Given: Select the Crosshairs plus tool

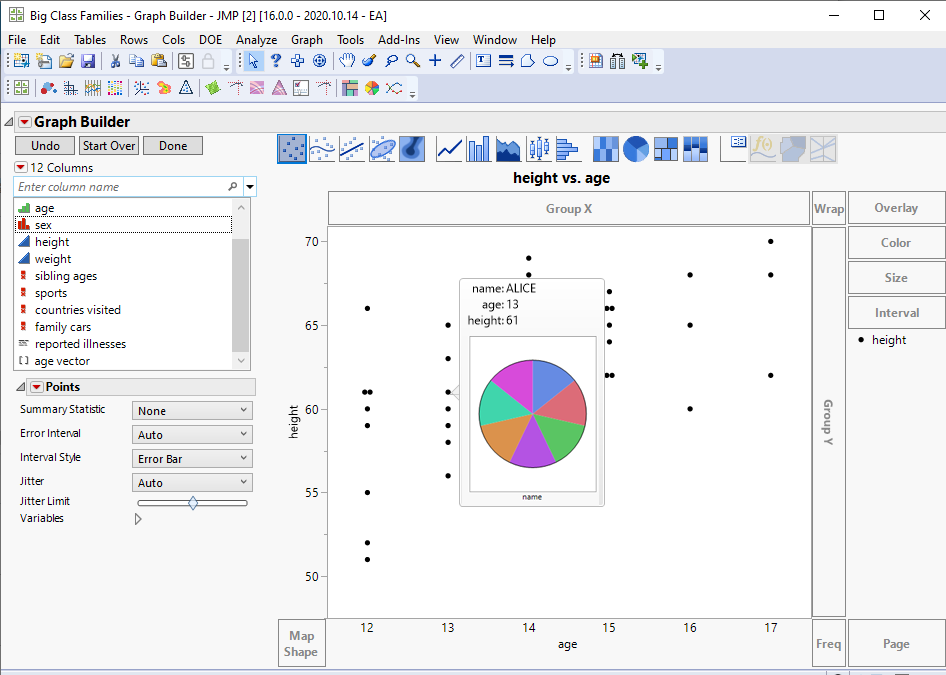Looking at the screenshot, I should coord(435,61).
